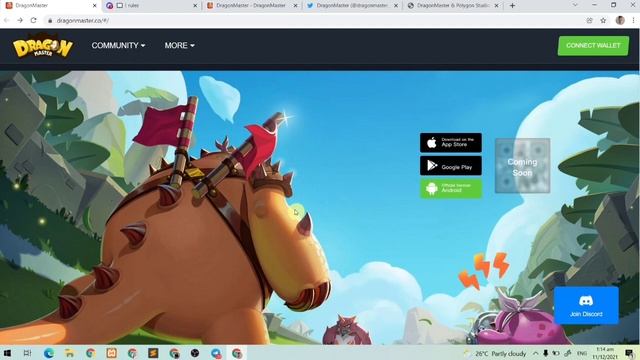Viewport: 640px width, 360px height.
Task: Open the Windows Start menu
Action: tap(7, 353)
